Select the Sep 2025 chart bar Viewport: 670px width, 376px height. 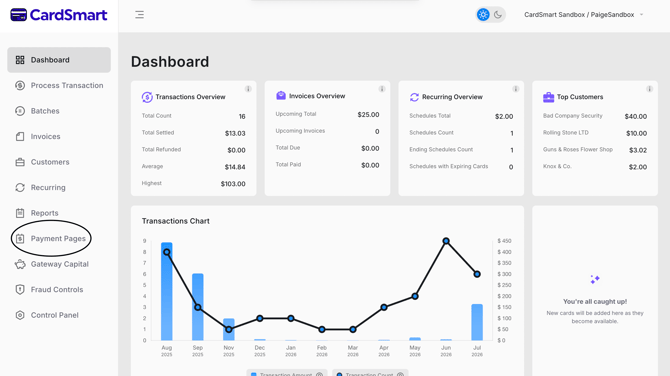[198, 307]
